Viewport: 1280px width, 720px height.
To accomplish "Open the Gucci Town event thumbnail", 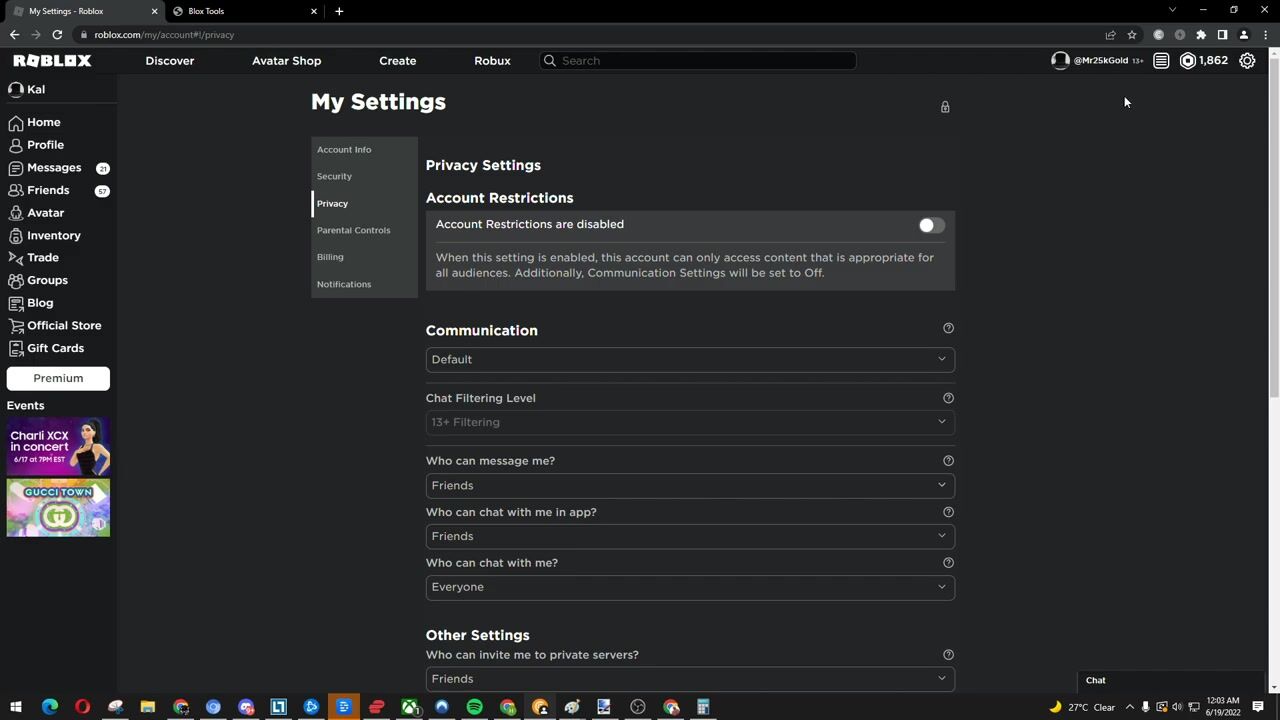I will [x=58, y=508].
